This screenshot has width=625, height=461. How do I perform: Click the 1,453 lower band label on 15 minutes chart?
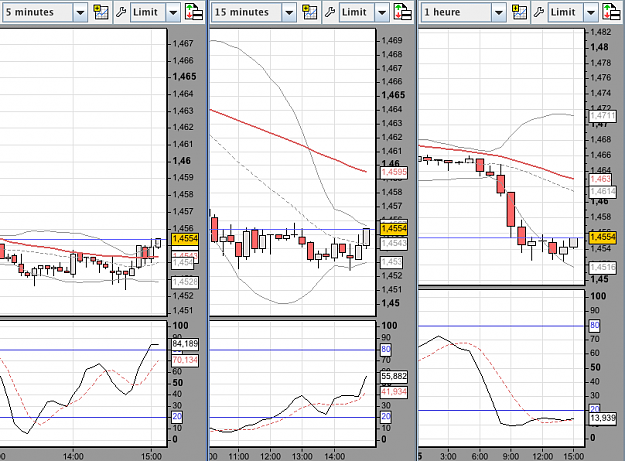391,262
